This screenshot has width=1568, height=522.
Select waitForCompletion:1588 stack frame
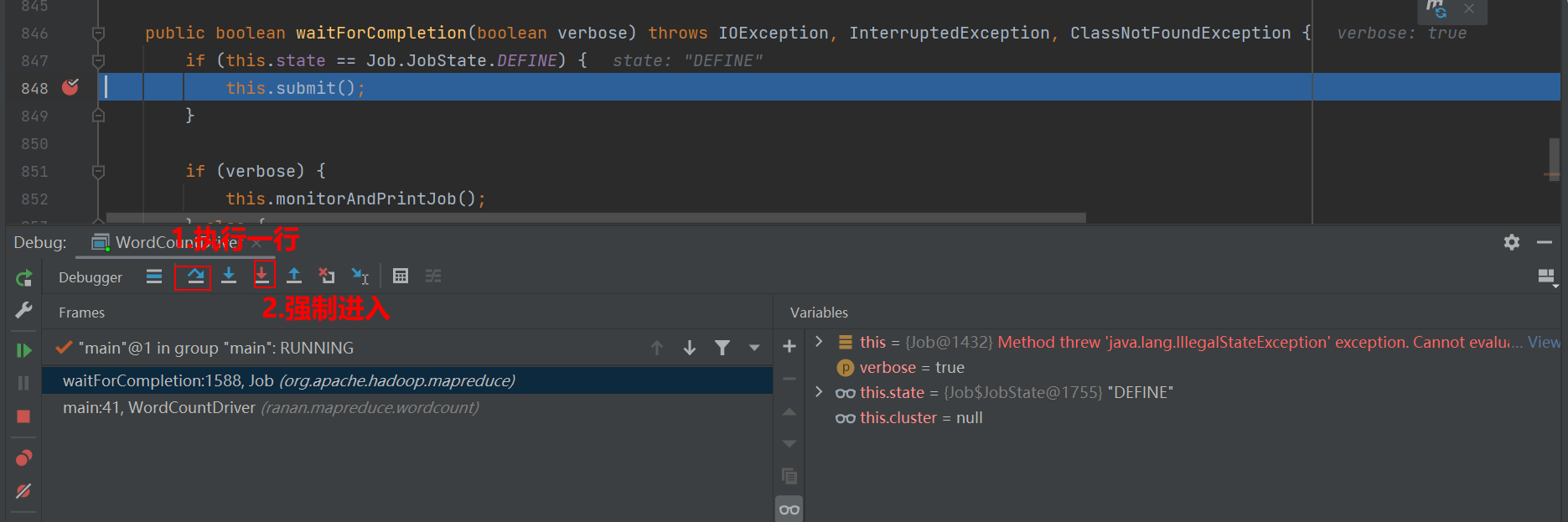click(407, 380)
